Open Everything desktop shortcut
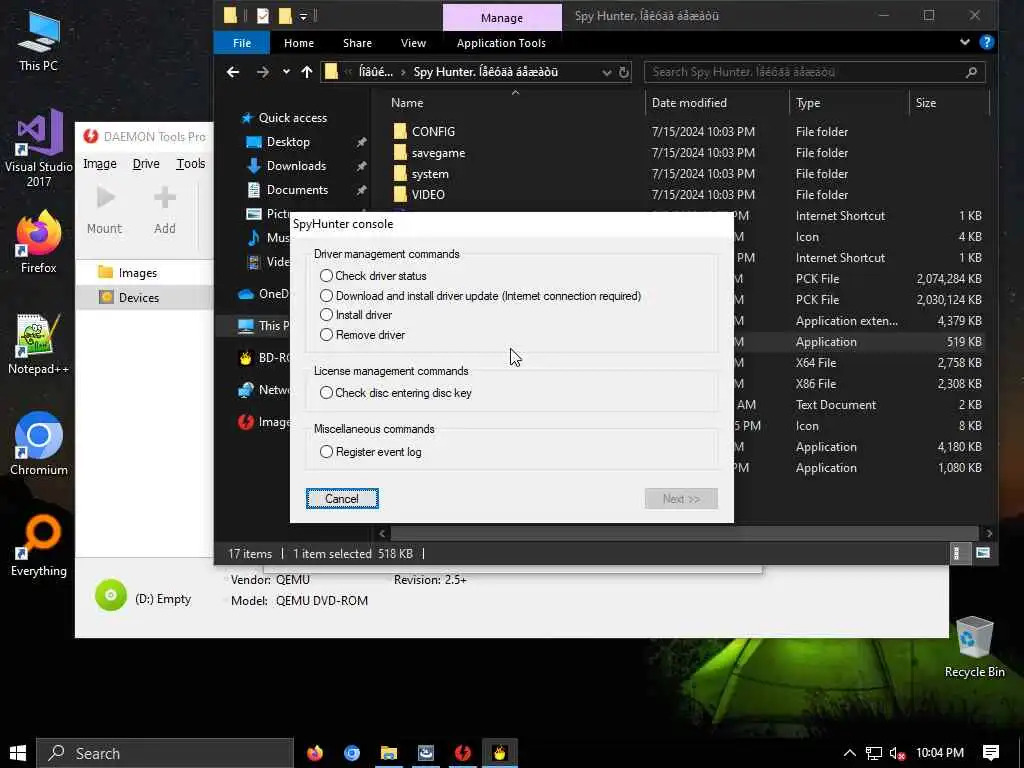Screen dimensions: 1024x768 tap(39, 547)
